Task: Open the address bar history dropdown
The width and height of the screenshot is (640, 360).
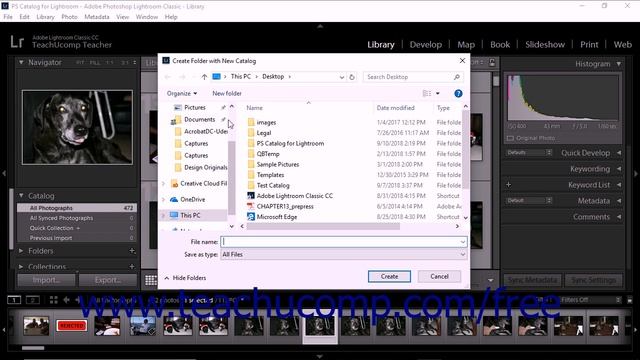Action: pos(342,77)
